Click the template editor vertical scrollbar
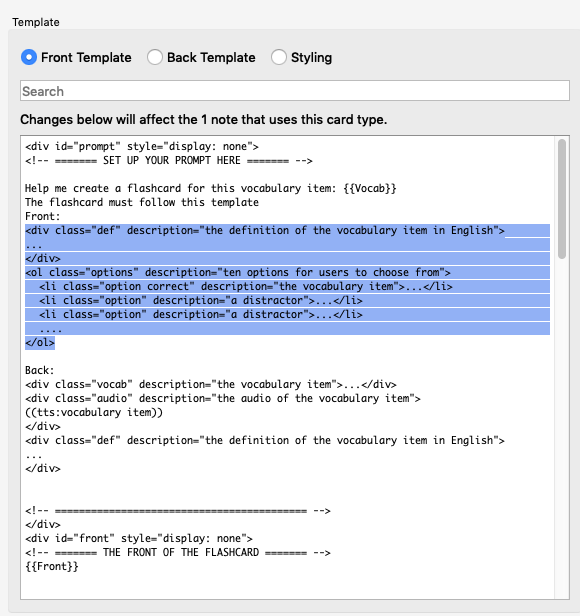This screenshot has width=580, height=616. [562, 199]
